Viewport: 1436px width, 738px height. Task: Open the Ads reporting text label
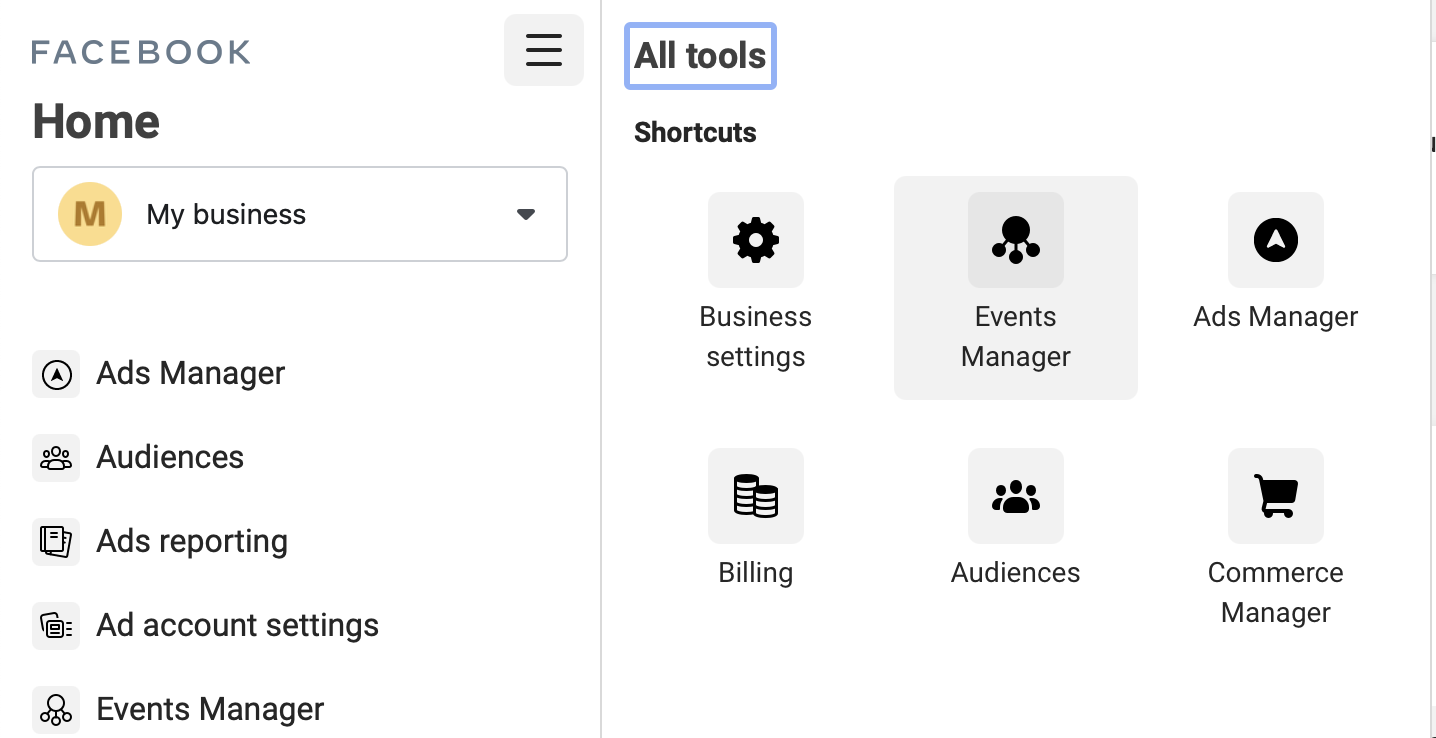coord(192,541)
